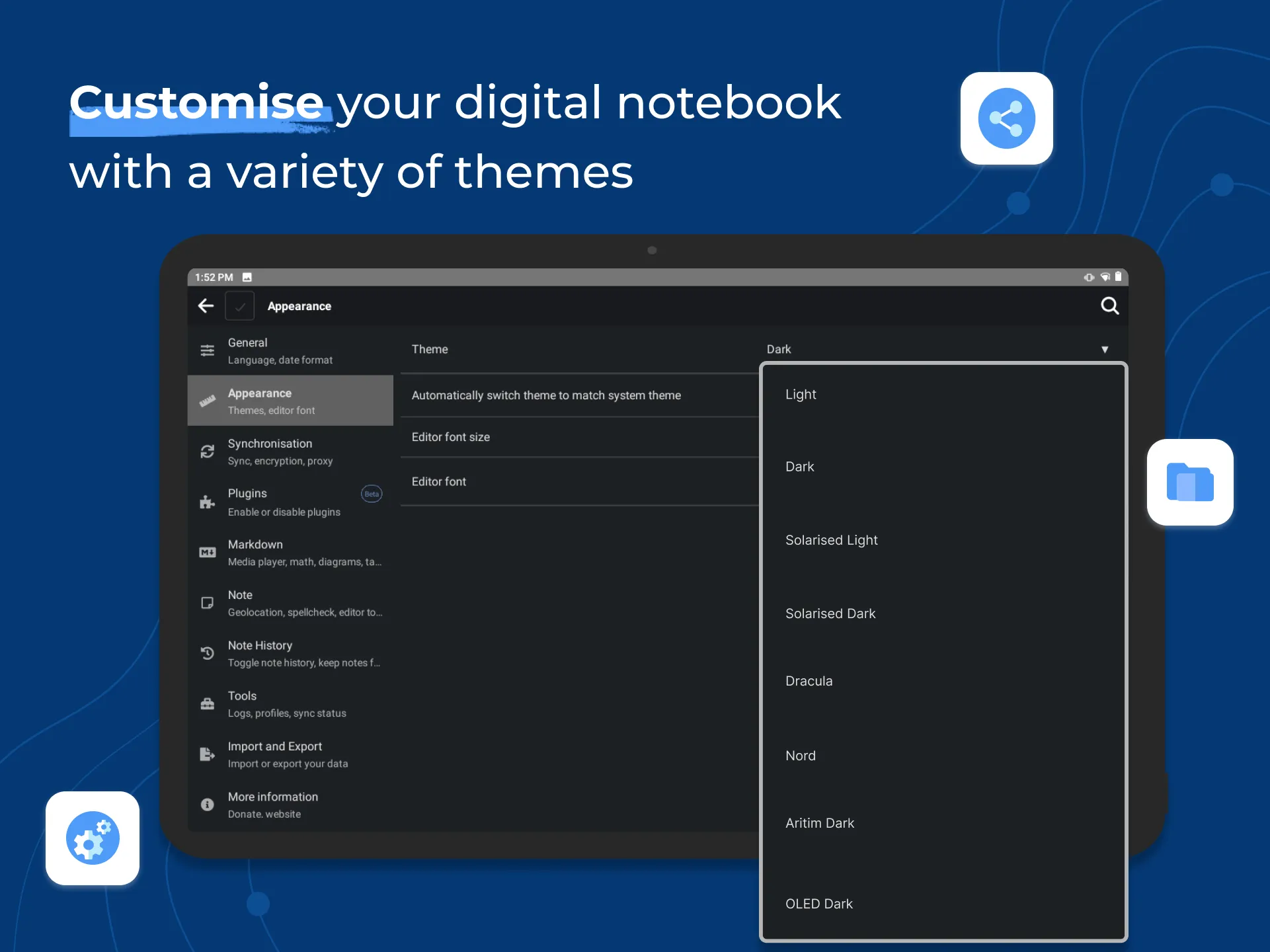Click the save checkmark box
This screenshot has height=952, width=1270.
coord(240,306)
